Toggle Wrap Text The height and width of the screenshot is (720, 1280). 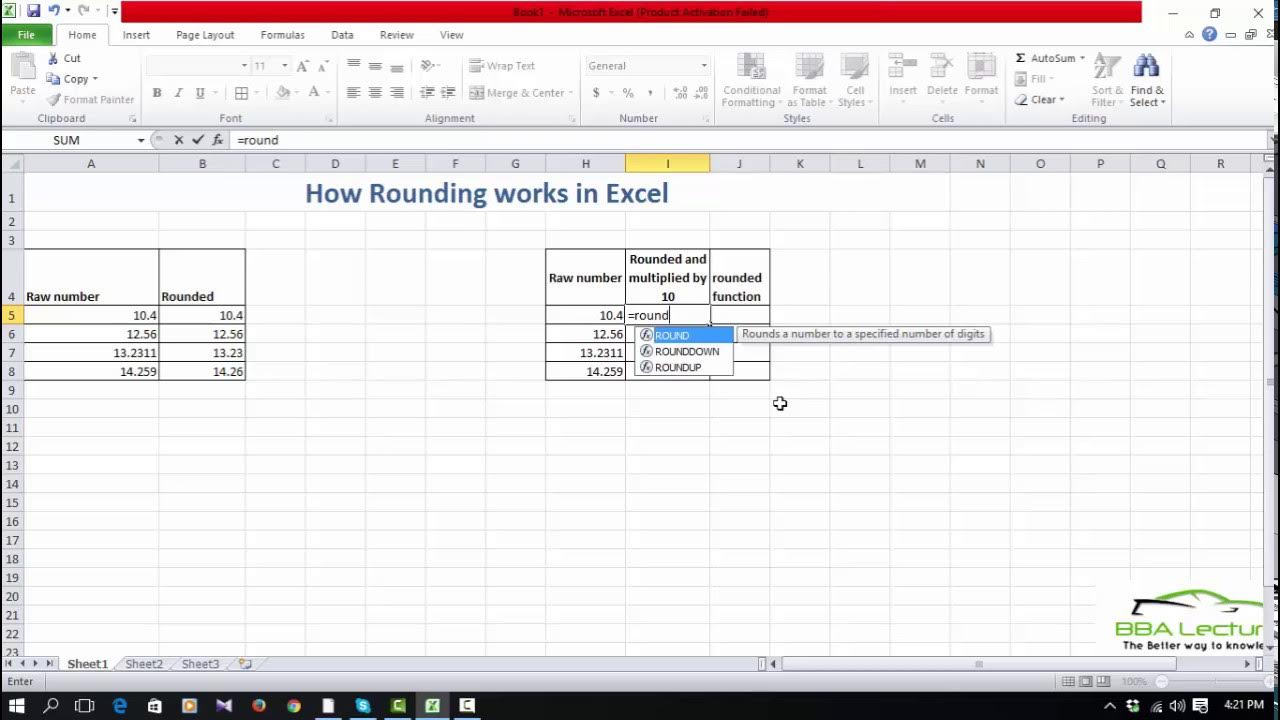[502, 66]
